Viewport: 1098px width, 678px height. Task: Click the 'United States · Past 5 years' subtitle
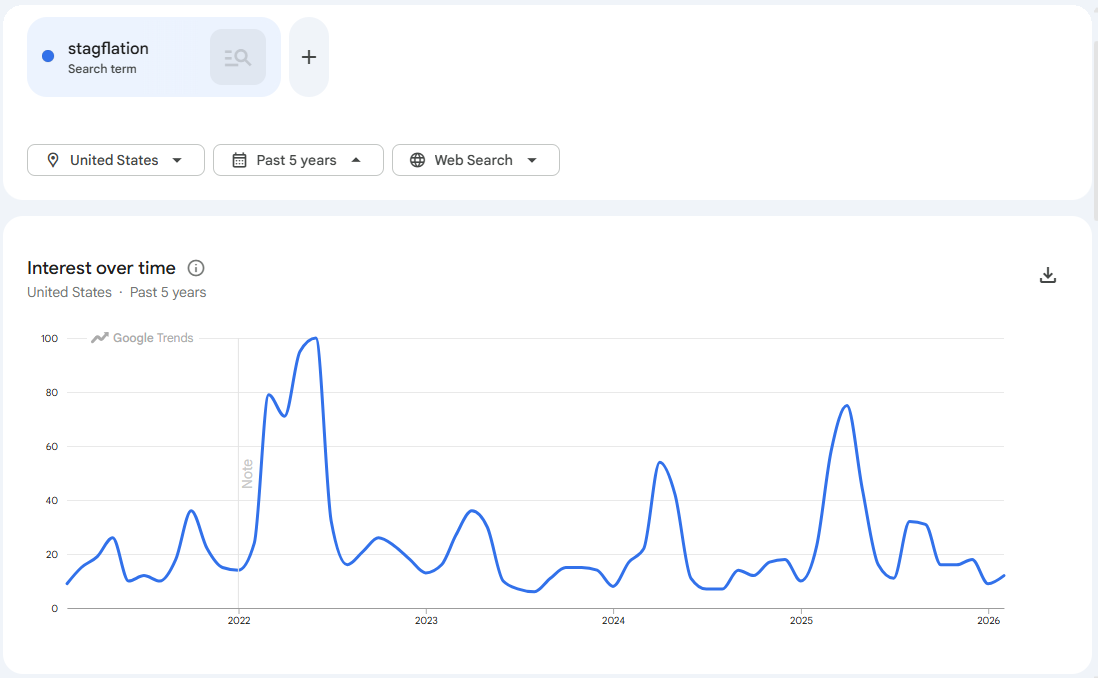coord(117,293)
